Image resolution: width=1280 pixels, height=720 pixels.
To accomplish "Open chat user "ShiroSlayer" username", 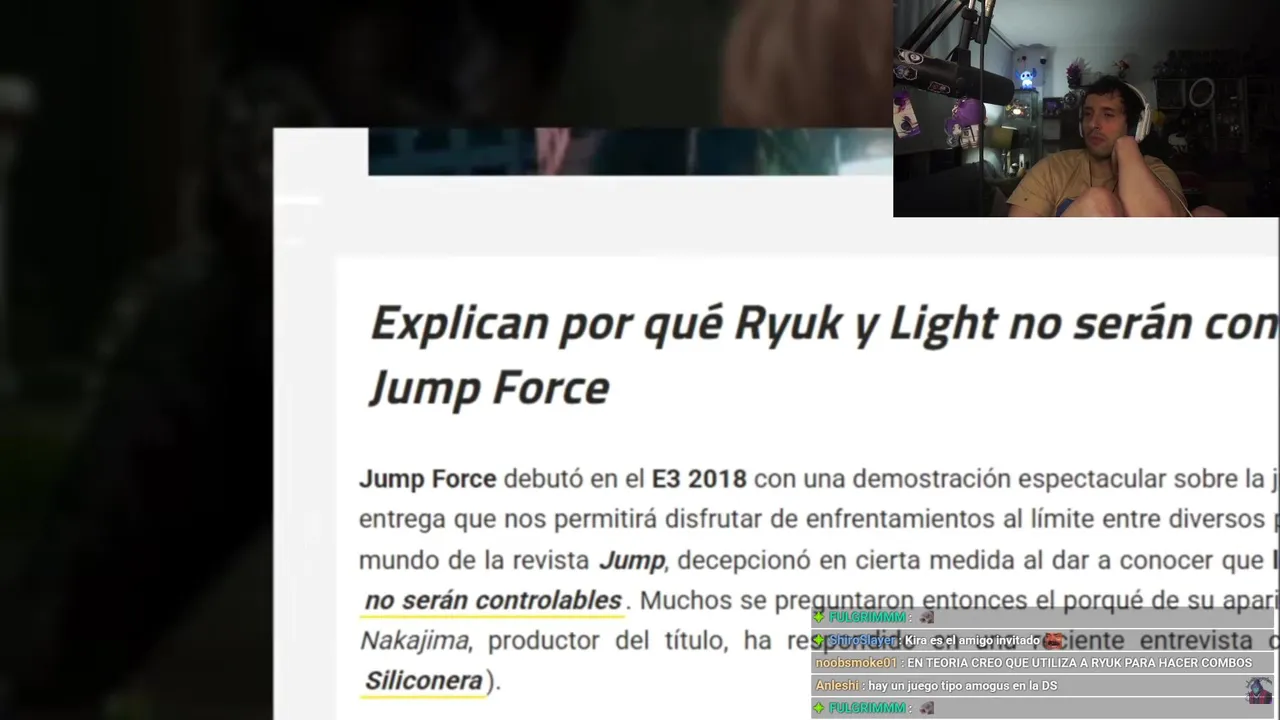I will coord(862,640).
